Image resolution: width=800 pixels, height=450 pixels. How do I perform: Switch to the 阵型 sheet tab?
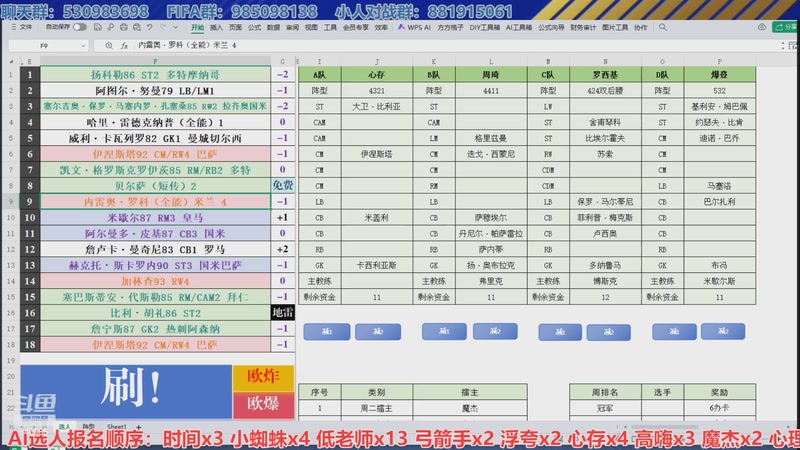point(89,427)
